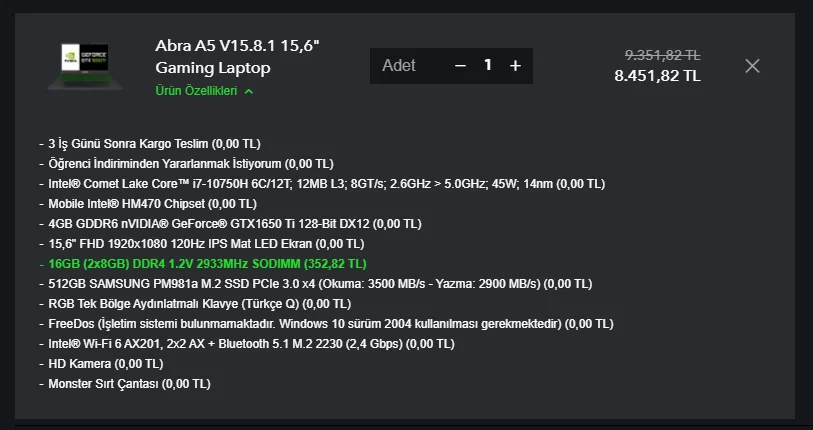813x430 pixels.
Task: Click the crossed-out price 9.351,82 TL
Action: [x=662, y=54]
